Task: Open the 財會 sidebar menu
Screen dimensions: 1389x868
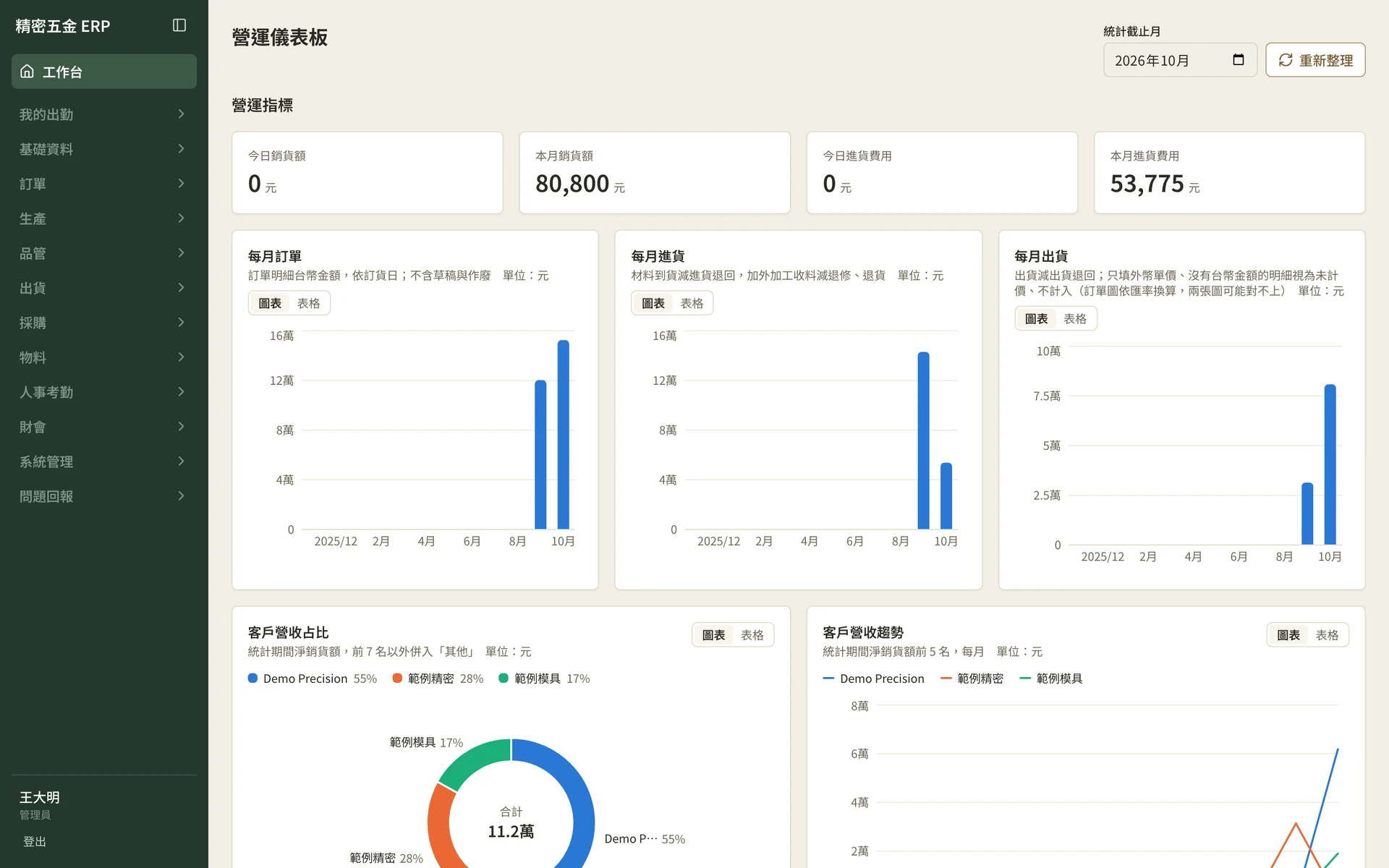Action: tap(104, 427)
